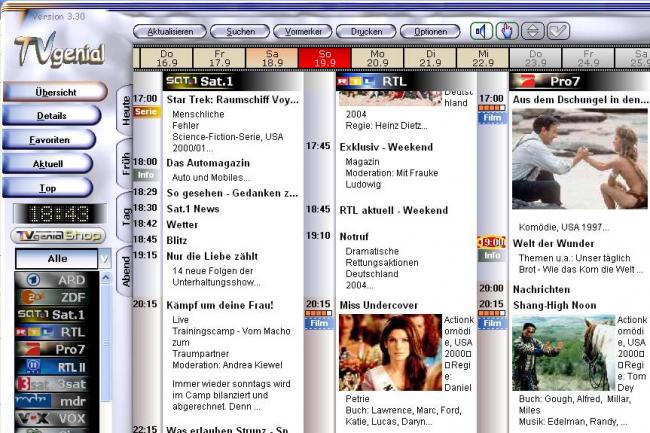Select greyed day tab Do 23.9
This screenshot has height=433, width=650.
[x=536, y=58]
